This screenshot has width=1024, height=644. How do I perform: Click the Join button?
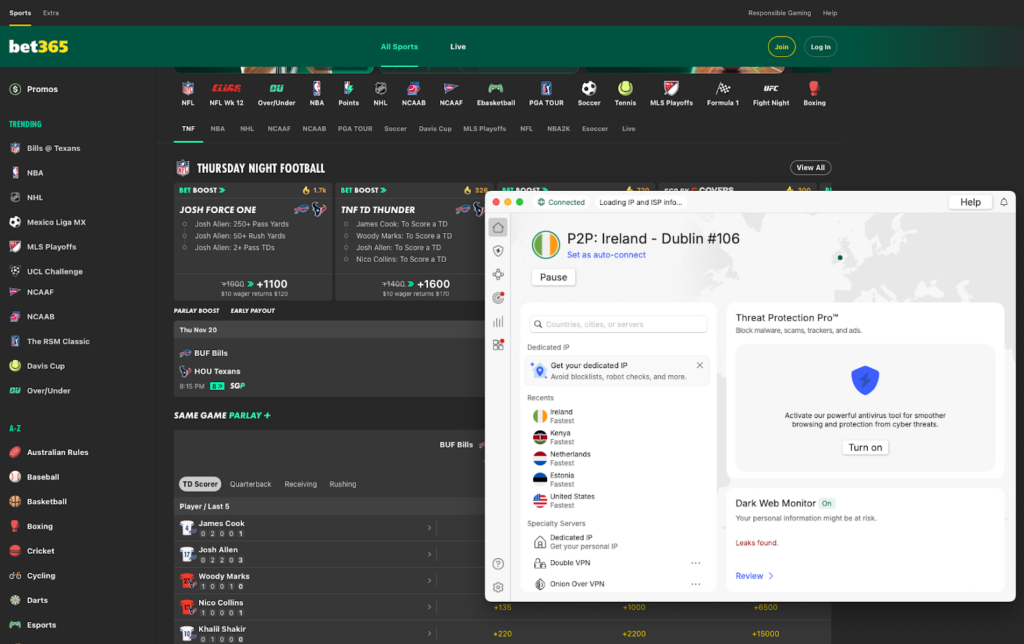click(781, 47)
